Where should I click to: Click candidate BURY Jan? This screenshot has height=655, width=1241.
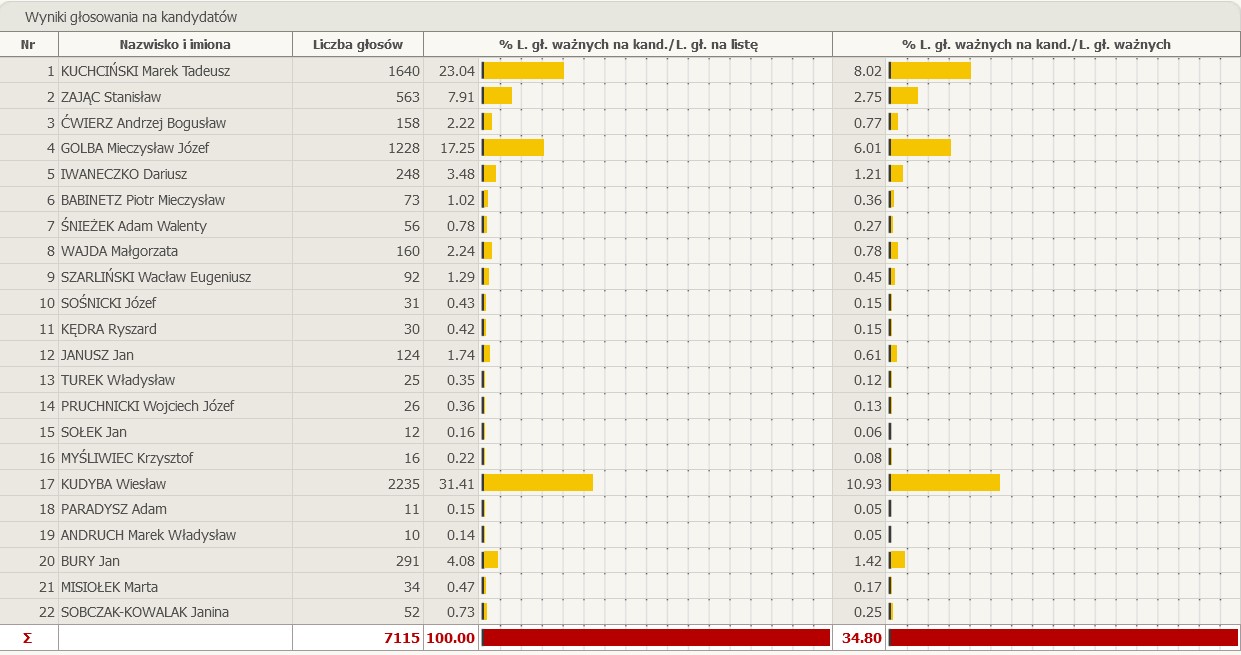90,561
